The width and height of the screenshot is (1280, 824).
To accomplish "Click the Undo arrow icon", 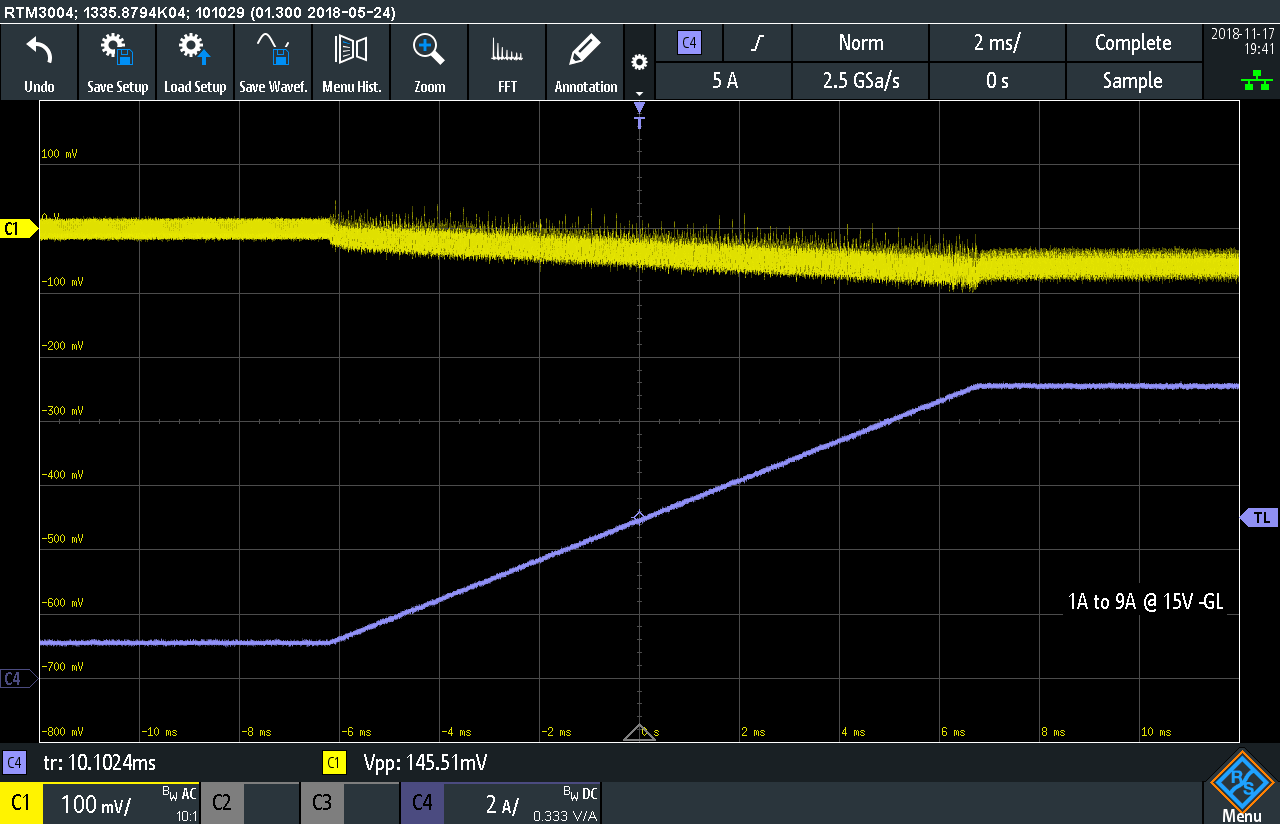I will tap(39, 52).
